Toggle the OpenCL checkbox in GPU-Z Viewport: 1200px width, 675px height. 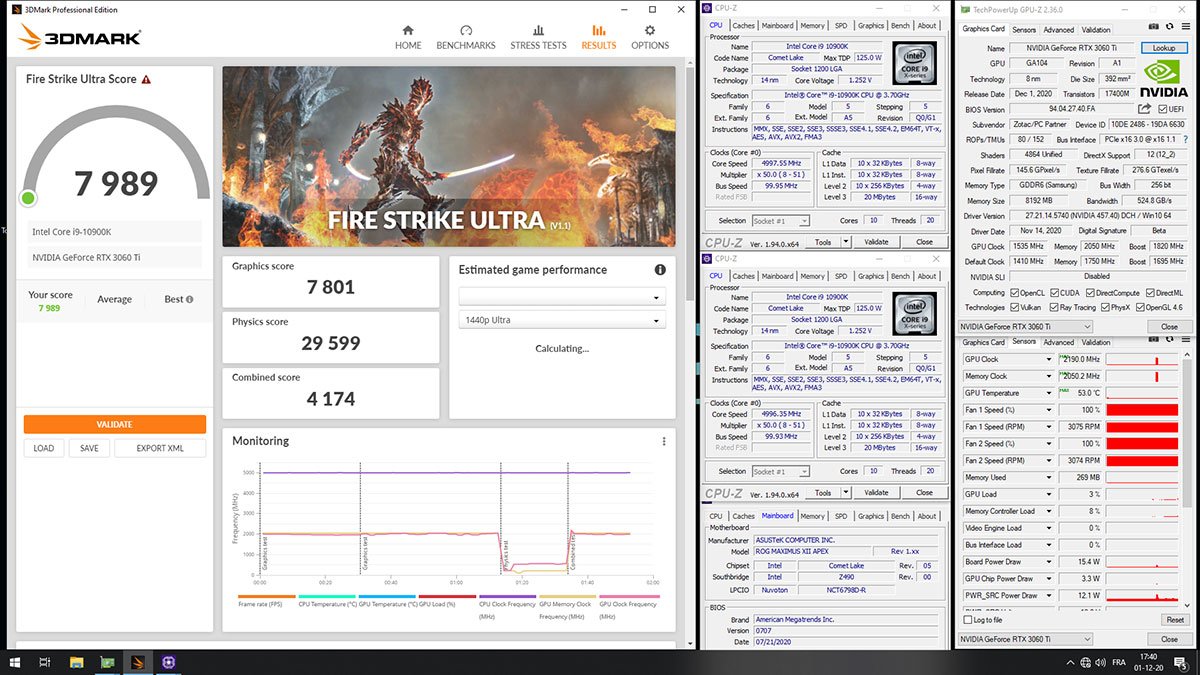(x=1016, y=292)
